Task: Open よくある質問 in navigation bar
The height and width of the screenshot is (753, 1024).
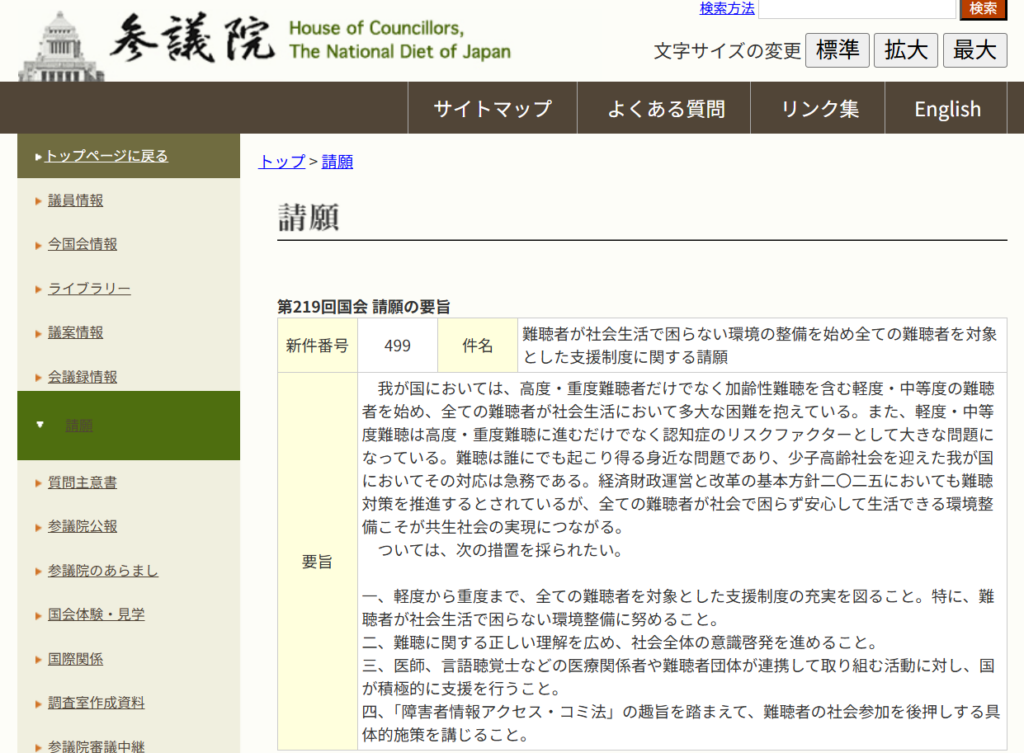Action: click(x=665, y=109)
